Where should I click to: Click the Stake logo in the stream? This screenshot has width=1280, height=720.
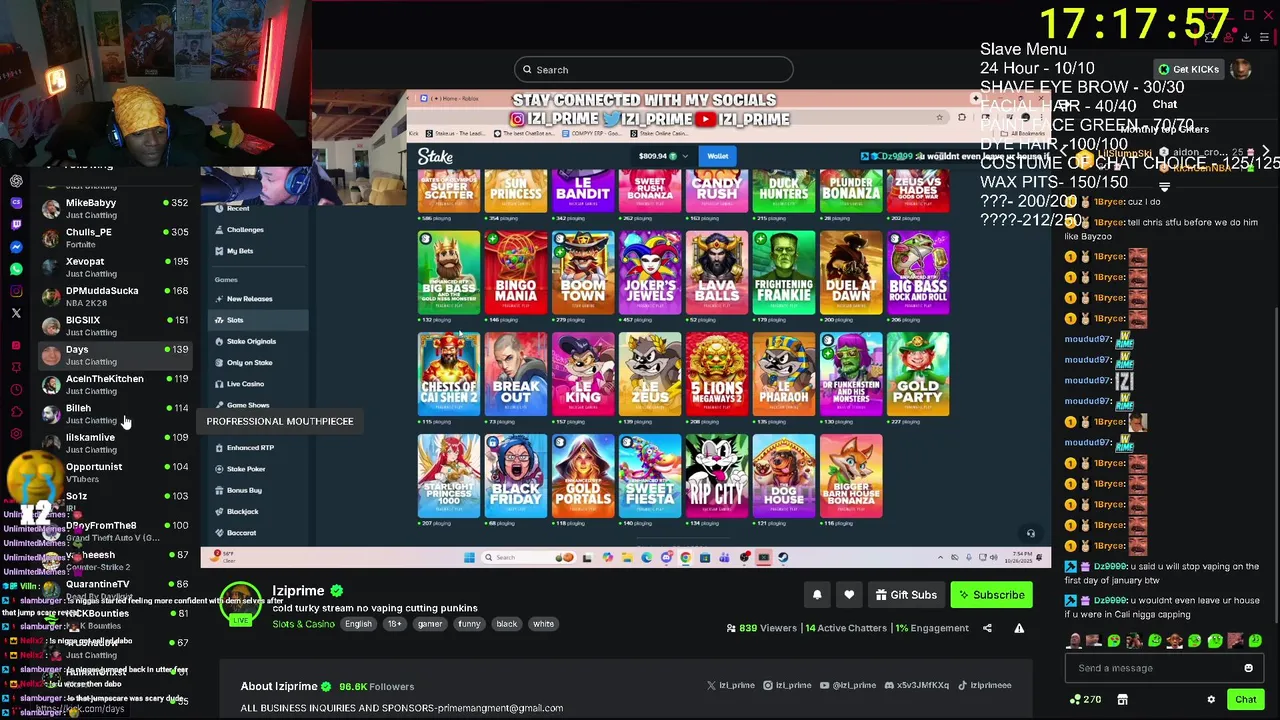click(x=435, y=156)
